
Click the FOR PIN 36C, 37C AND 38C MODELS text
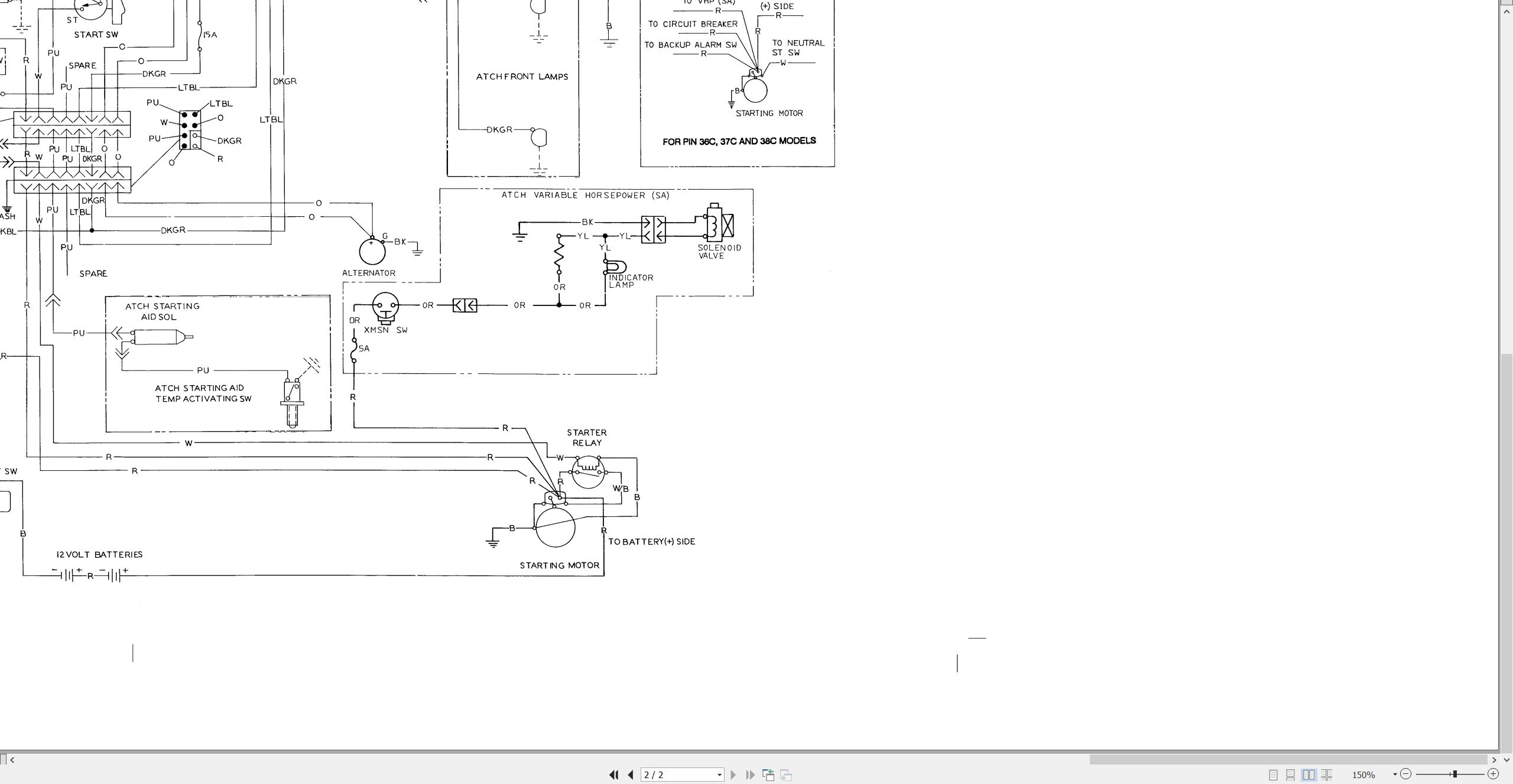pyautogui.click(x=739, y=141)
